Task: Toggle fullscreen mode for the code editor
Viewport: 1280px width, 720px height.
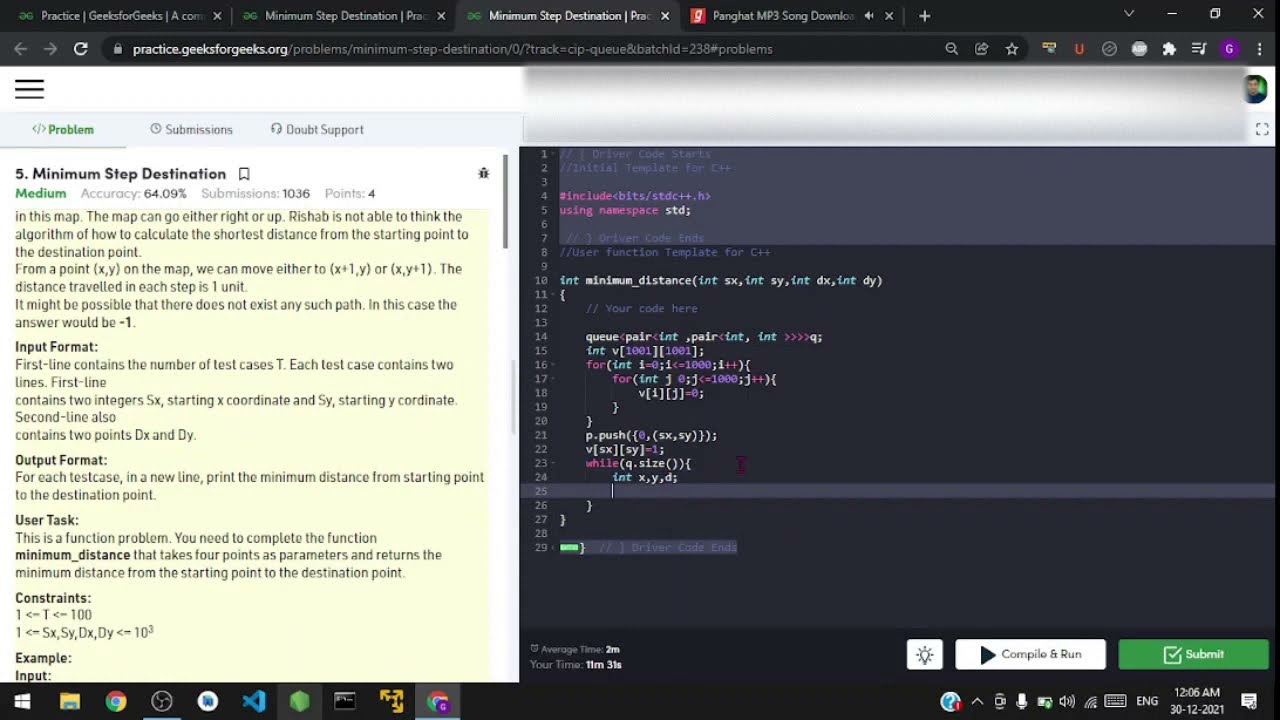Action: [1261, 130]
